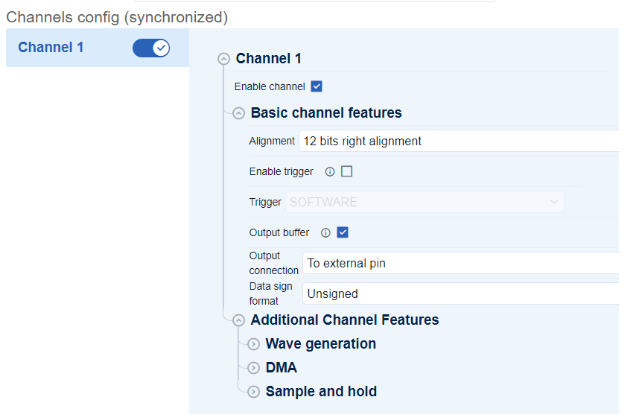Open the Trigger SOFTWARE dropdown
The image size is (630, 414).
[x=425, y=202]
